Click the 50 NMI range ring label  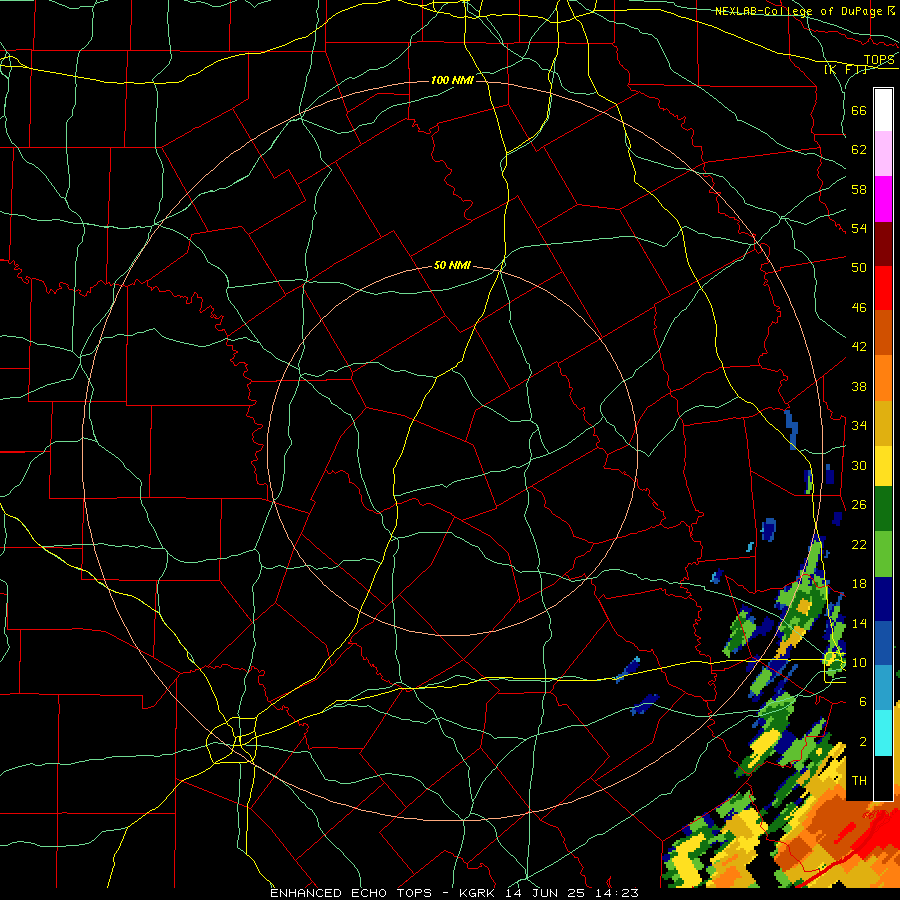click(x=452, y=265)
